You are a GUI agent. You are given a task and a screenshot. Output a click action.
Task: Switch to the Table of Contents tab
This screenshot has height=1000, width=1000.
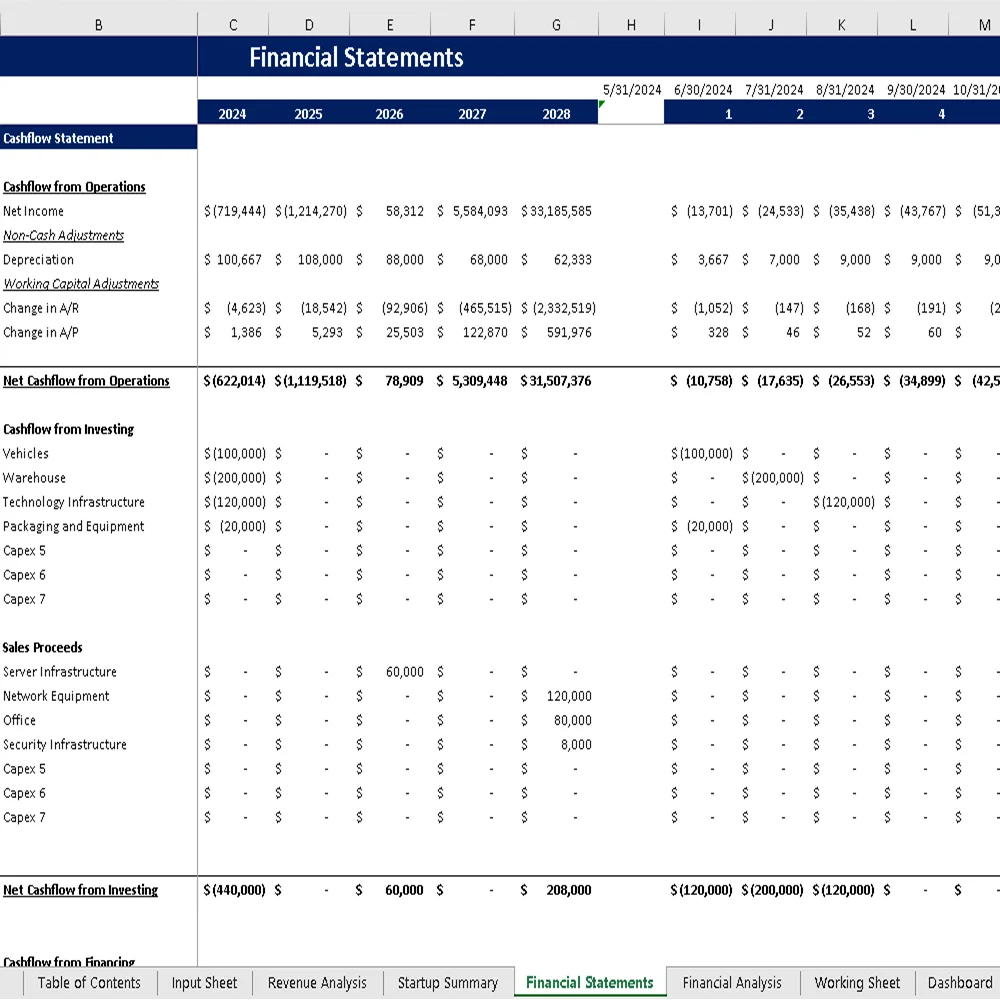tap(89, 983)
